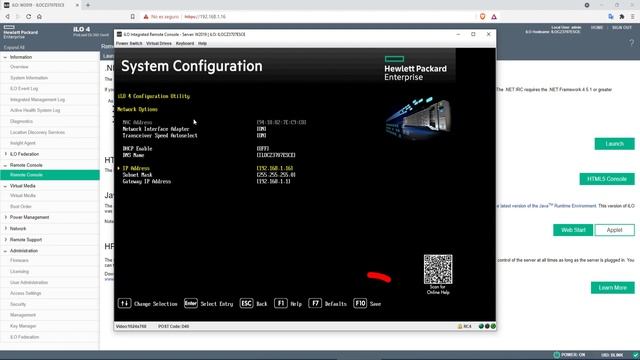Viewport: 640px width, 360px height.
Task: Click the remote console window title icon
Action: point(119,34)
